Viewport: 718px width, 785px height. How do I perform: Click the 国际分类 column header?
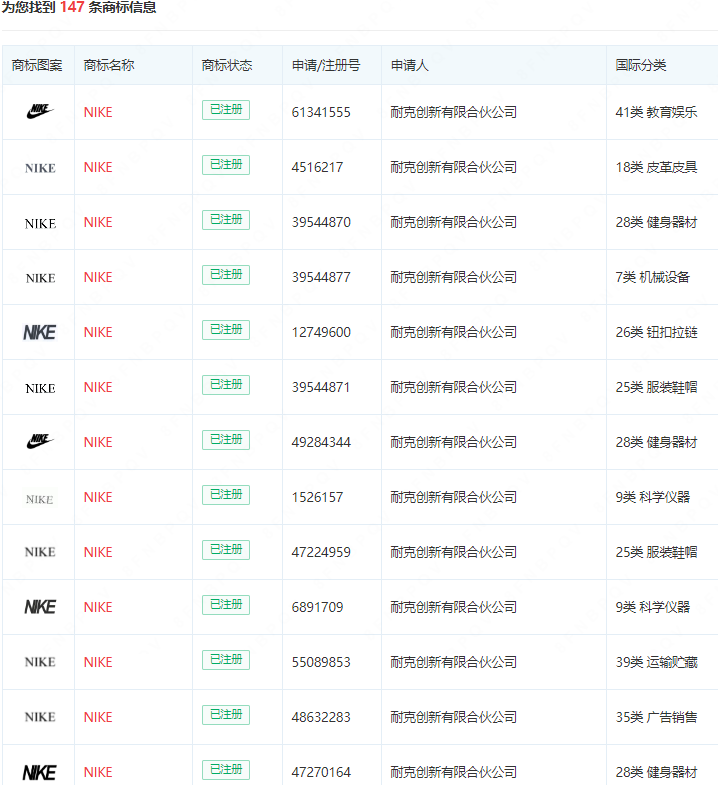pyautogui.click(x=641, y=65)
